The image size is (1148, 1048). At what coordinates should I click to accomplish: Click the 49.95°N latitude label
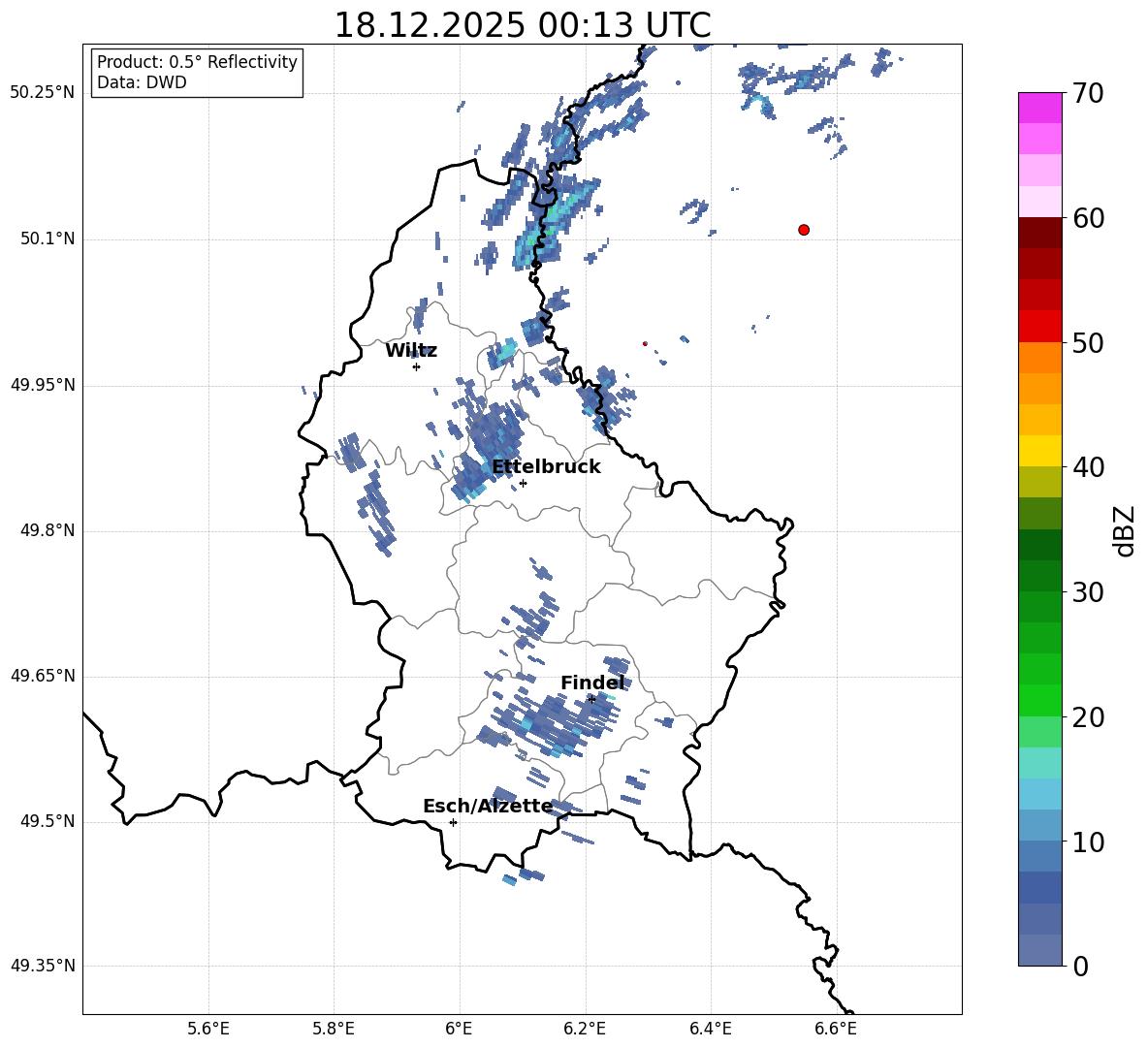(43, 385)
